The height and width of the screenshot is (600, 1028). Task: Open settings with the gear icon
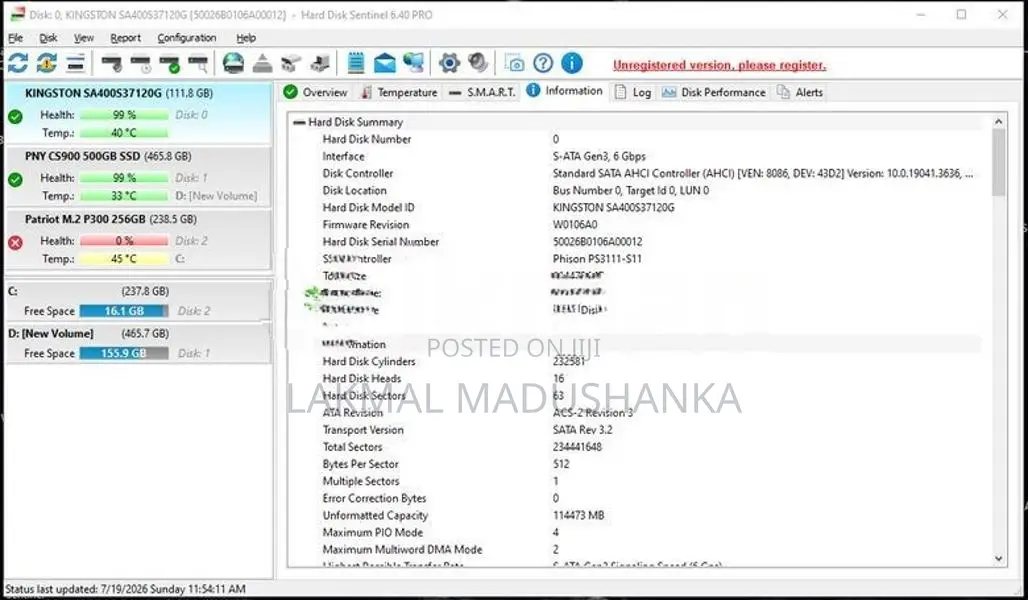tap(449, 63)
